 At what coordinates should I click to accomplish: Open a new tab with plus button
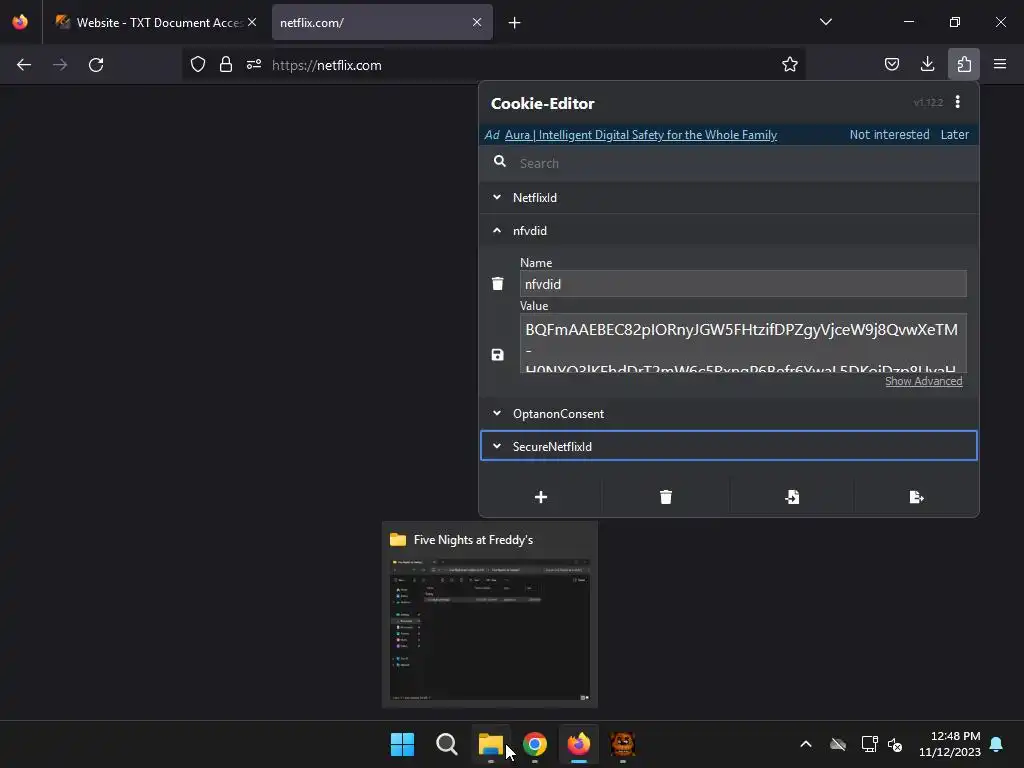click(515, 23)
